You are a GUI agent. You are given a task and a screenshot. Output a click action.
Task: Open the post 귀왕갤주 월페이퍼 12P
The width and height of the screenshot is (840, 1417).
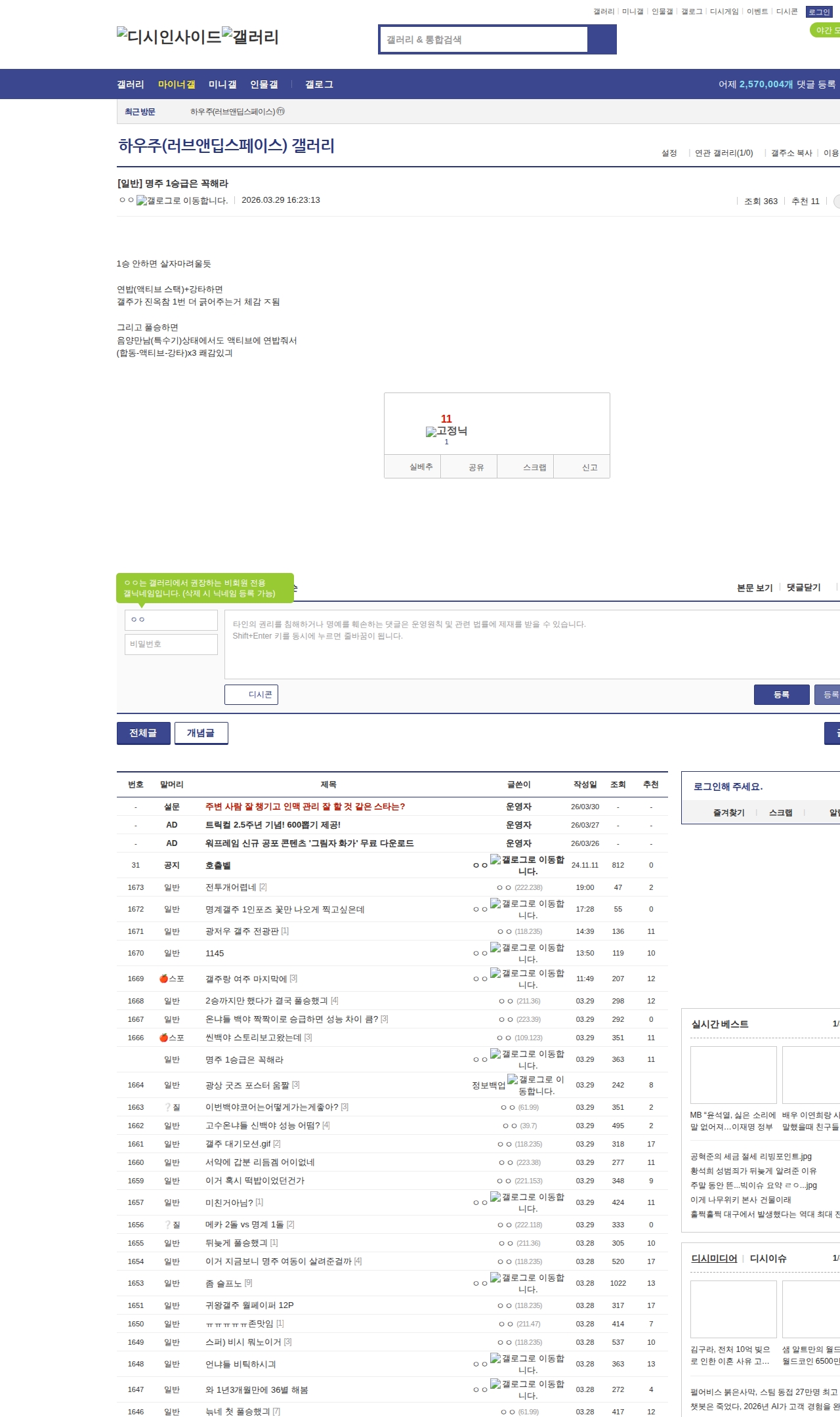249,1305
